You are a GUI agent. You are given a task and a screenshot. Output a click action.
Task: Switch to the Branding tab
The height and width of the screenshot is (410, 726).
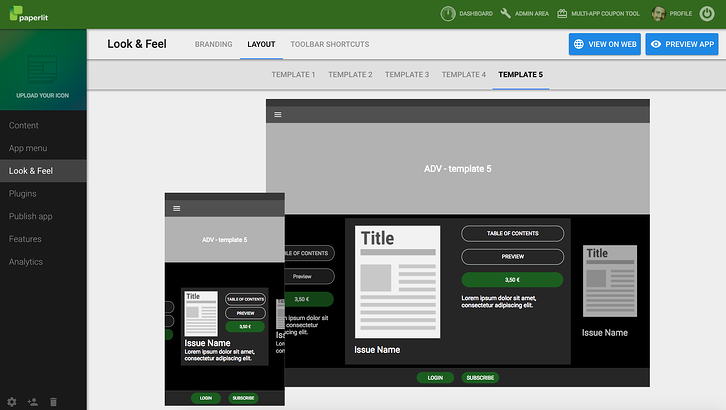[x=213, y=44]
